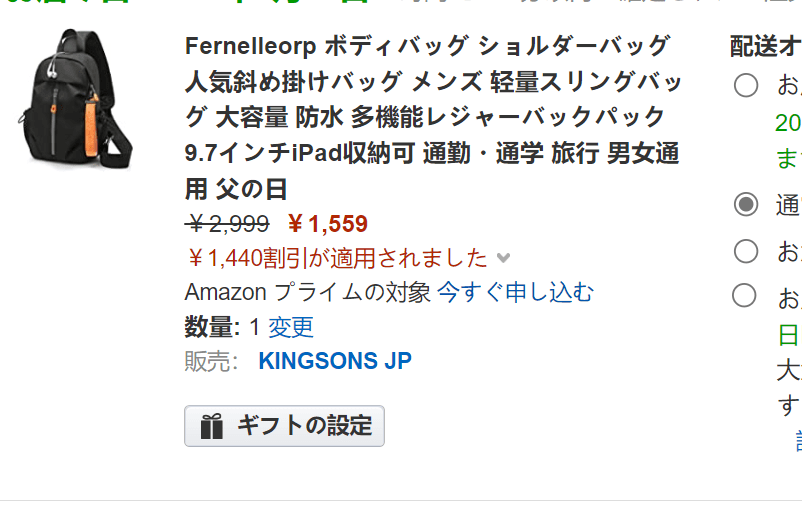Choose the third delivery option radio button
802x505 pixels.
(746, 251)
